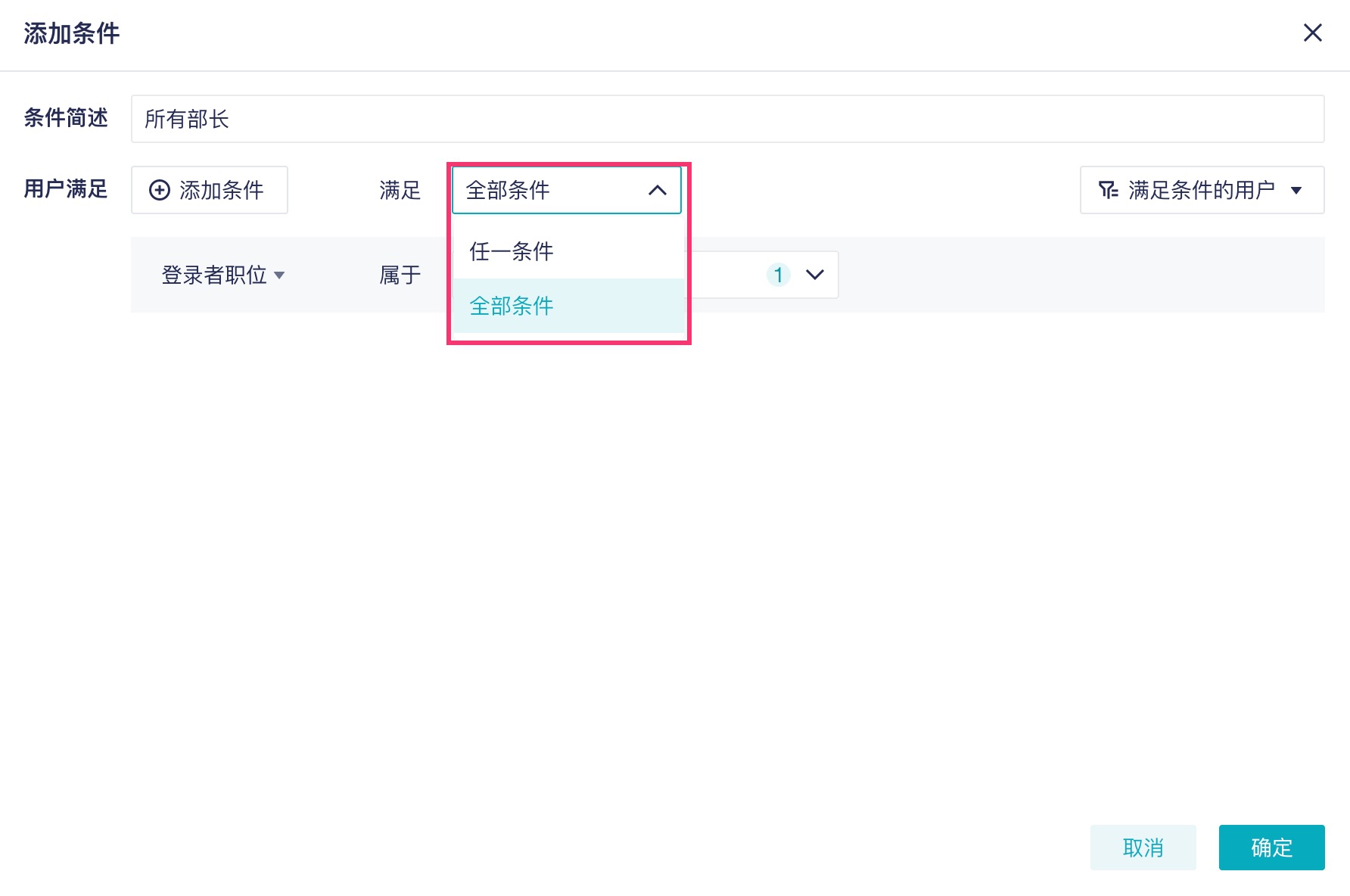Click the 添加条件 button label

[222, 190]
